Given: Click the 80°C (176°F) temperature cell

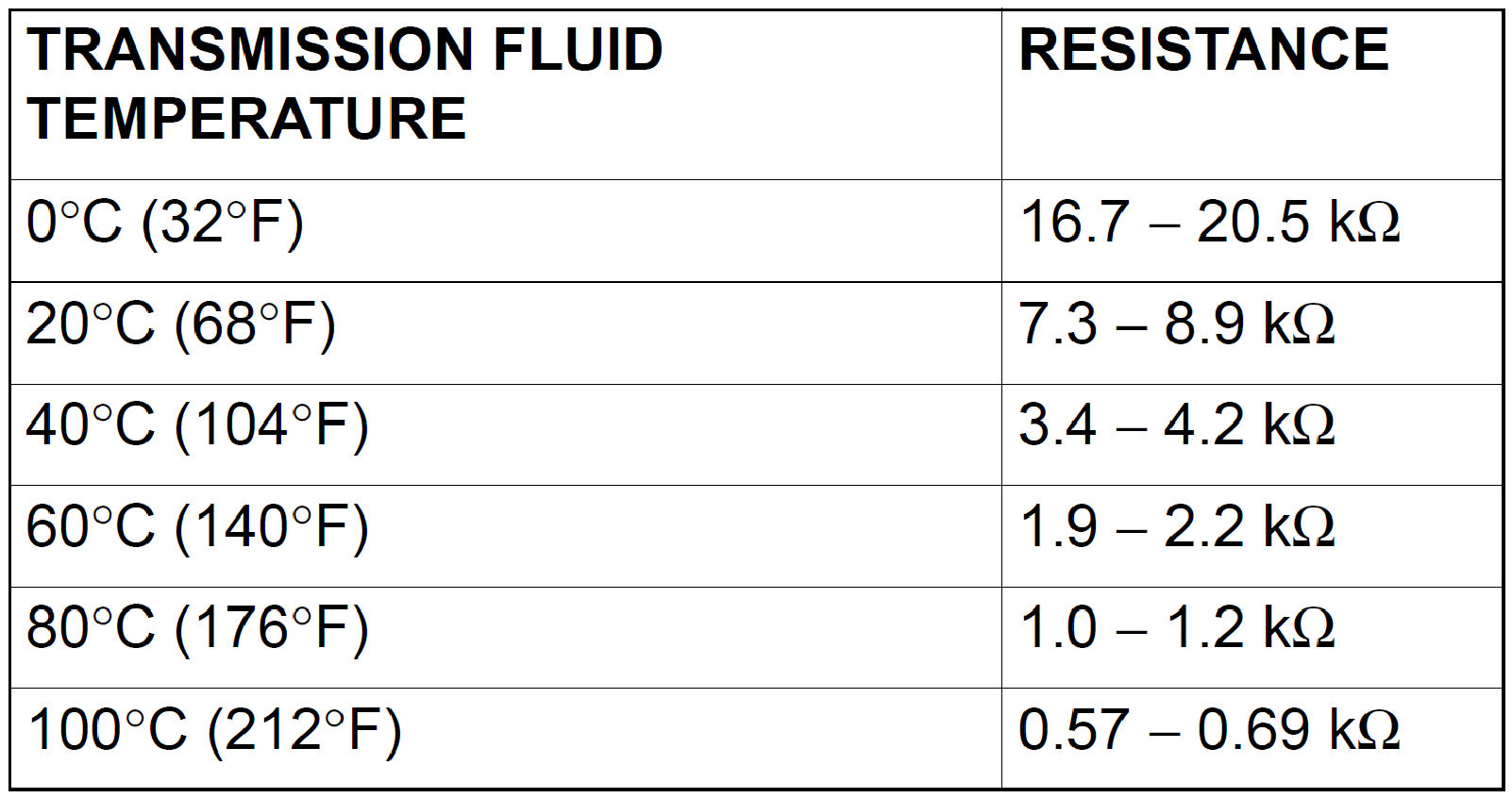Looking at the screenshot, I should pyautogui.click(x=197, y=629).
